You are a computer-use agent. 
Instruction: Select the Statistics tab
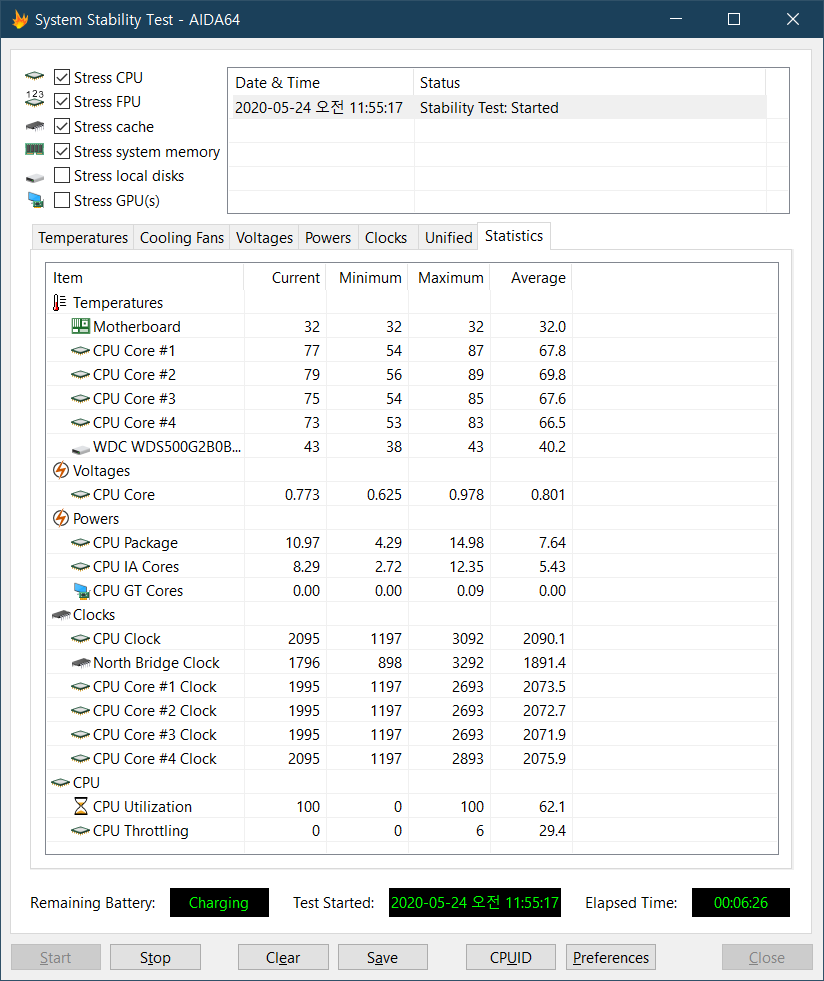click(514, 236)
